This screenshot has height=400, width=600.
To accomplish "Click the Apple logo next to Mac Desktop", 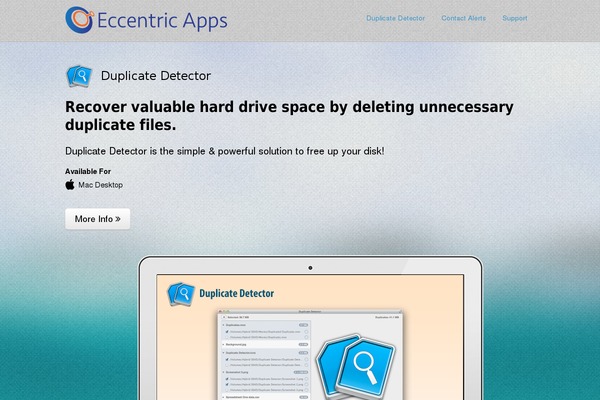I will 70,184.
